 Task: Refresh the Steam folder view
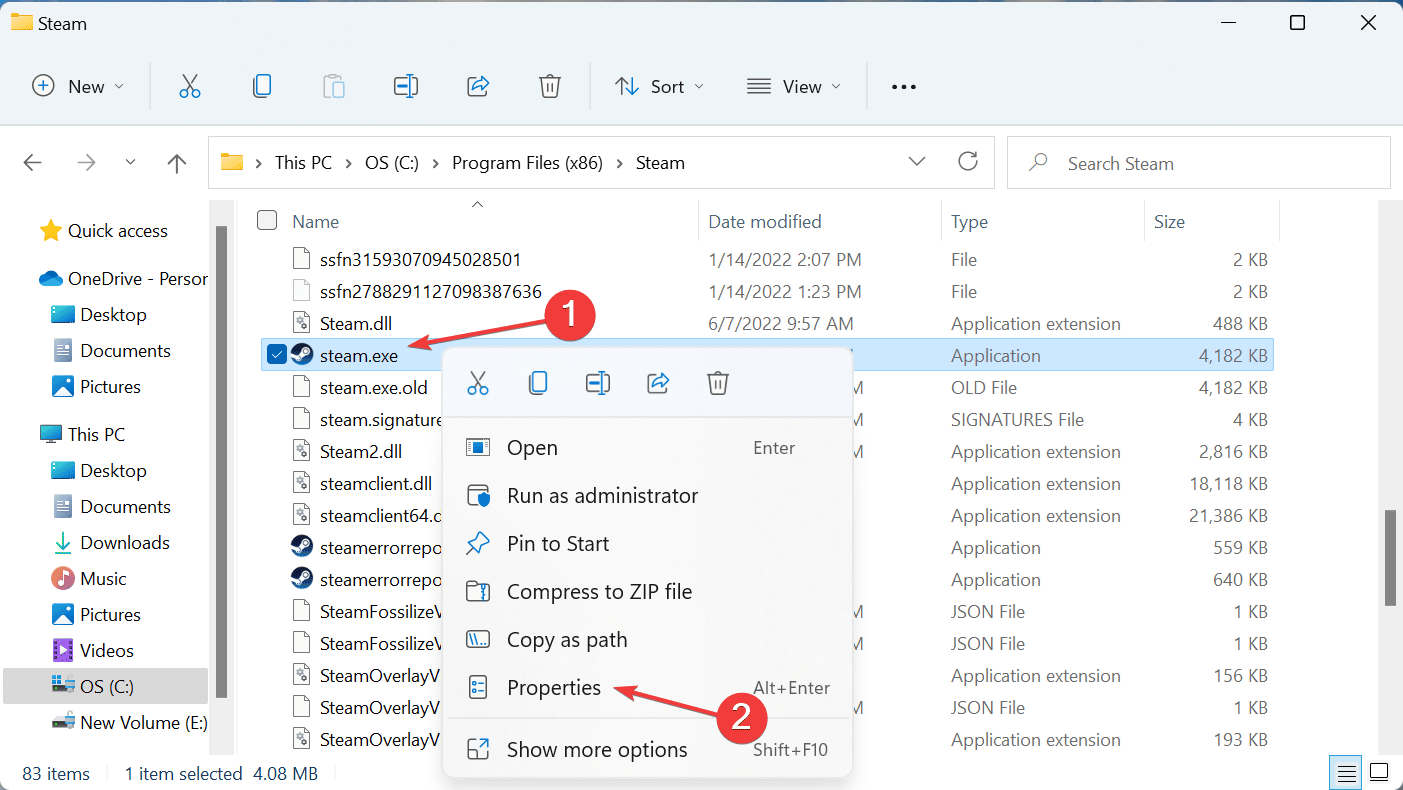tap(967, 162)
